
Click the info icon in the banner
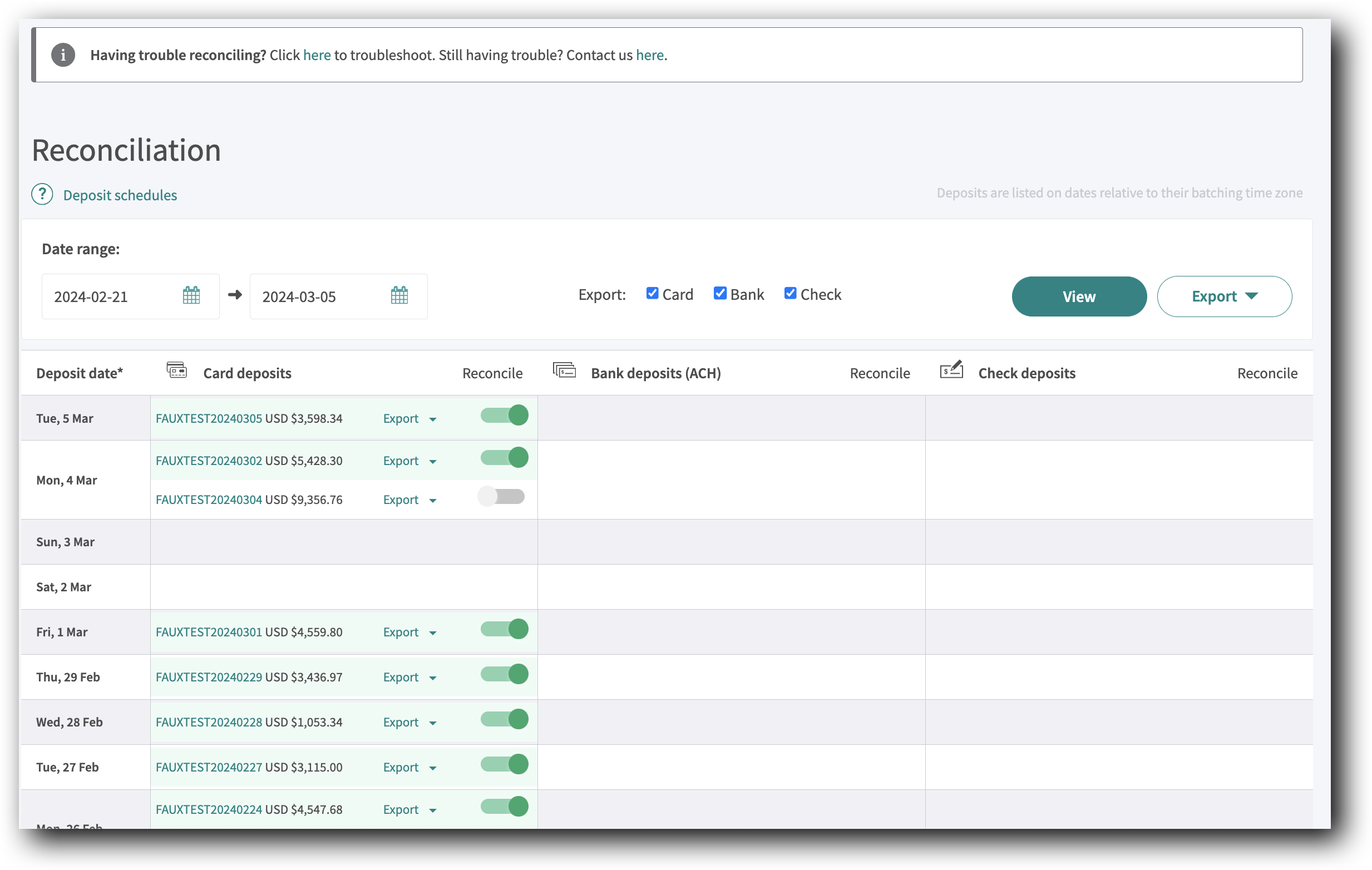point(63,55)
